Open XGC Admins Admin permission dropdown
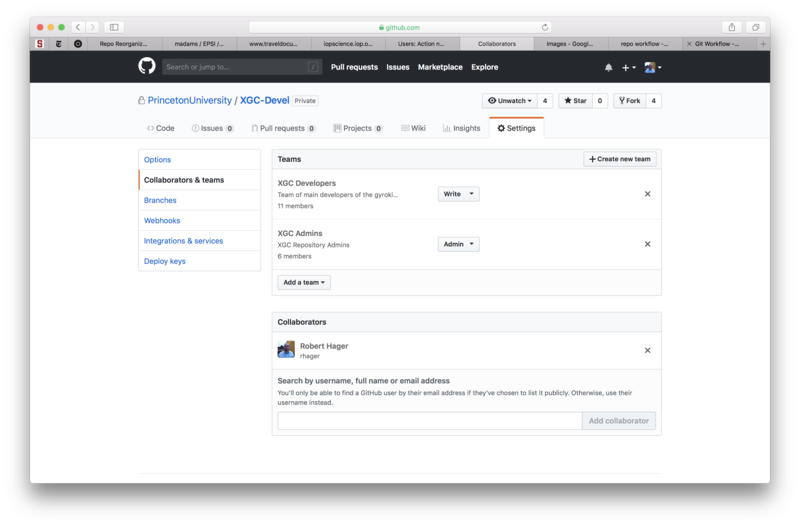The image size is (800, 526). pyautogui.click(x=458, y=244)
